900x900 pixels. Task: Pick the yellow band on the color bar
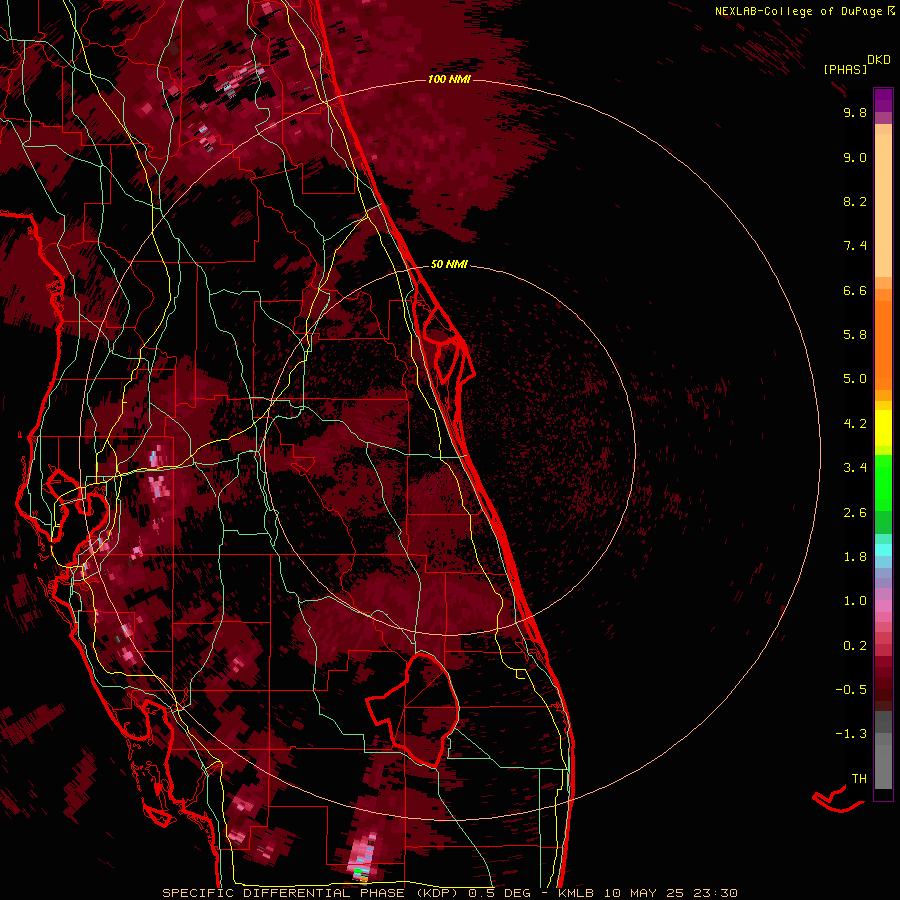click(883, 428)
